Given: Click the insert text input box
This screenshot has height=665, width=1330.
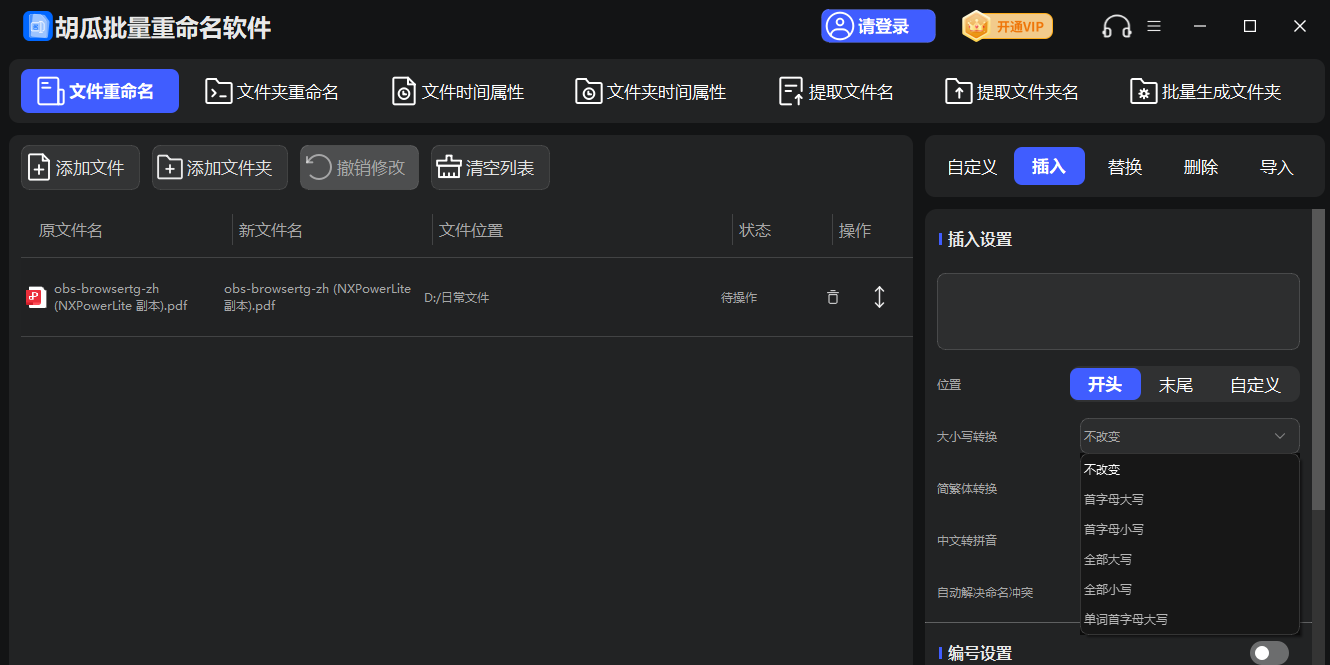Looking at the screenshot, I should click(x=1118, y=311).
